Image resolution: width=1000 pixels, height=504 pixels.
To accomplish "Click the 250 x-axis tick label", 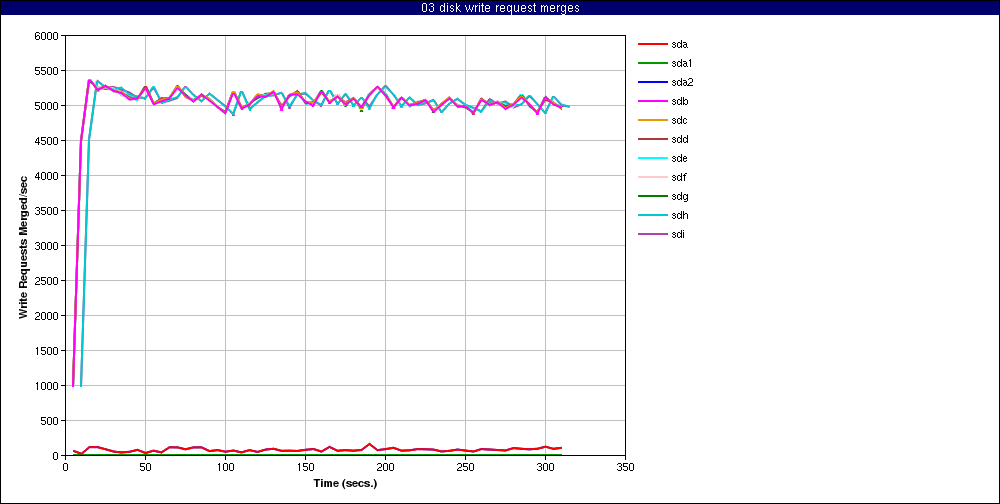I will [466, 467].
